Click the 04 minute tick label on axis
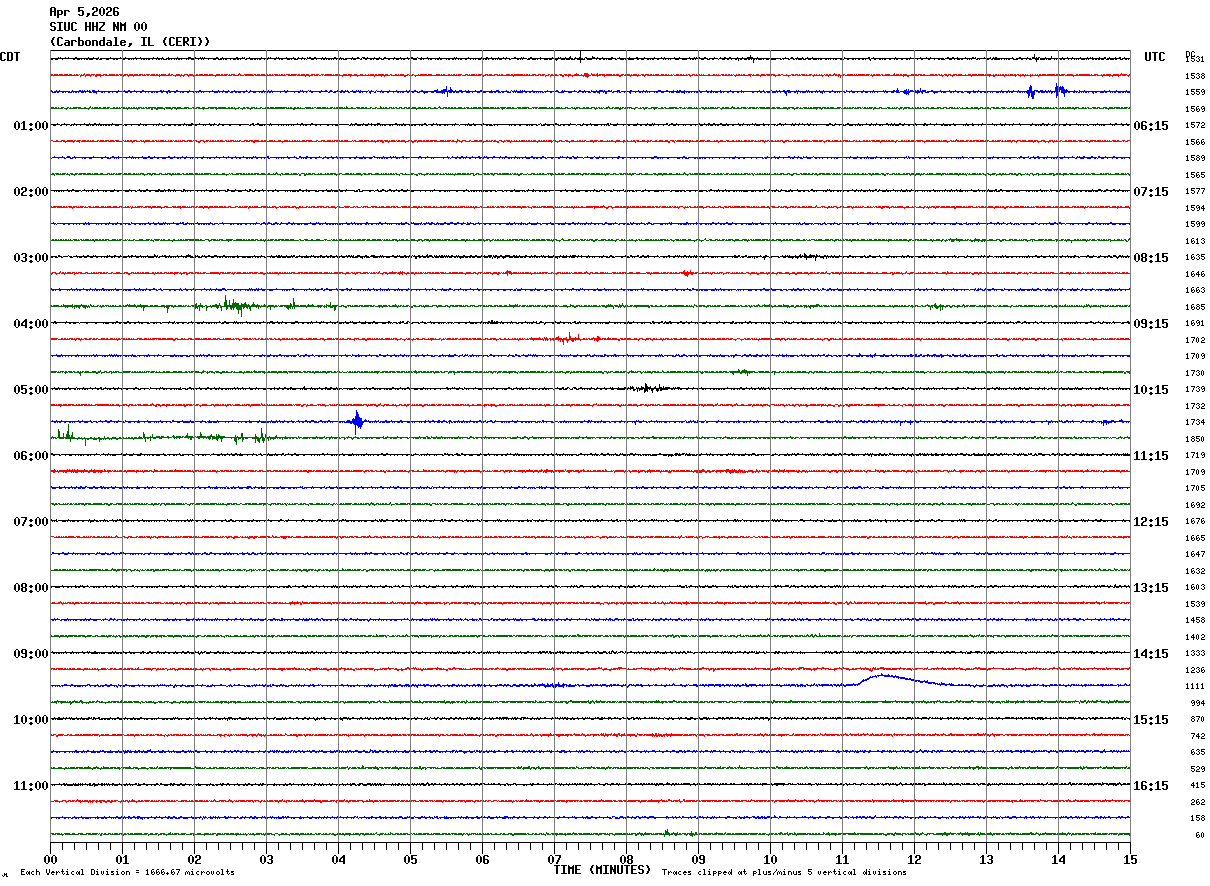1210x886 pixels. point(338,859)
